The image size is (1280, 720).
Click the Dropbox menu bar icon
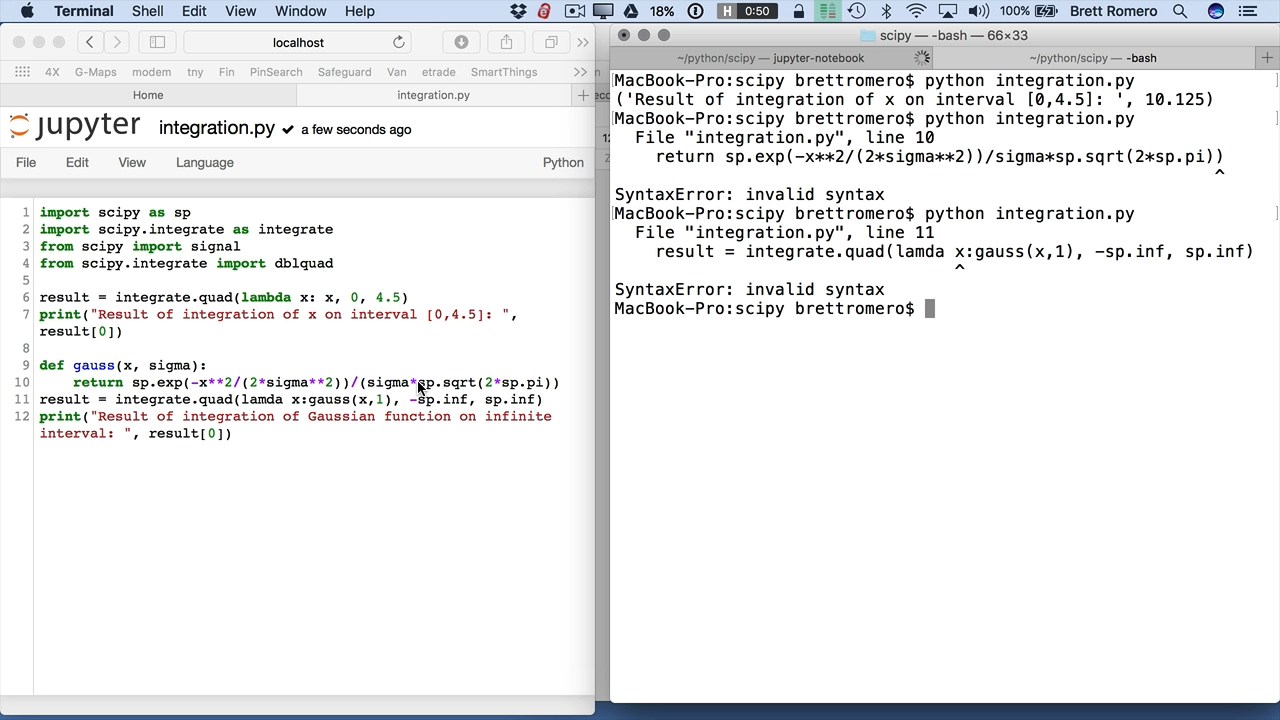[518, 11]
